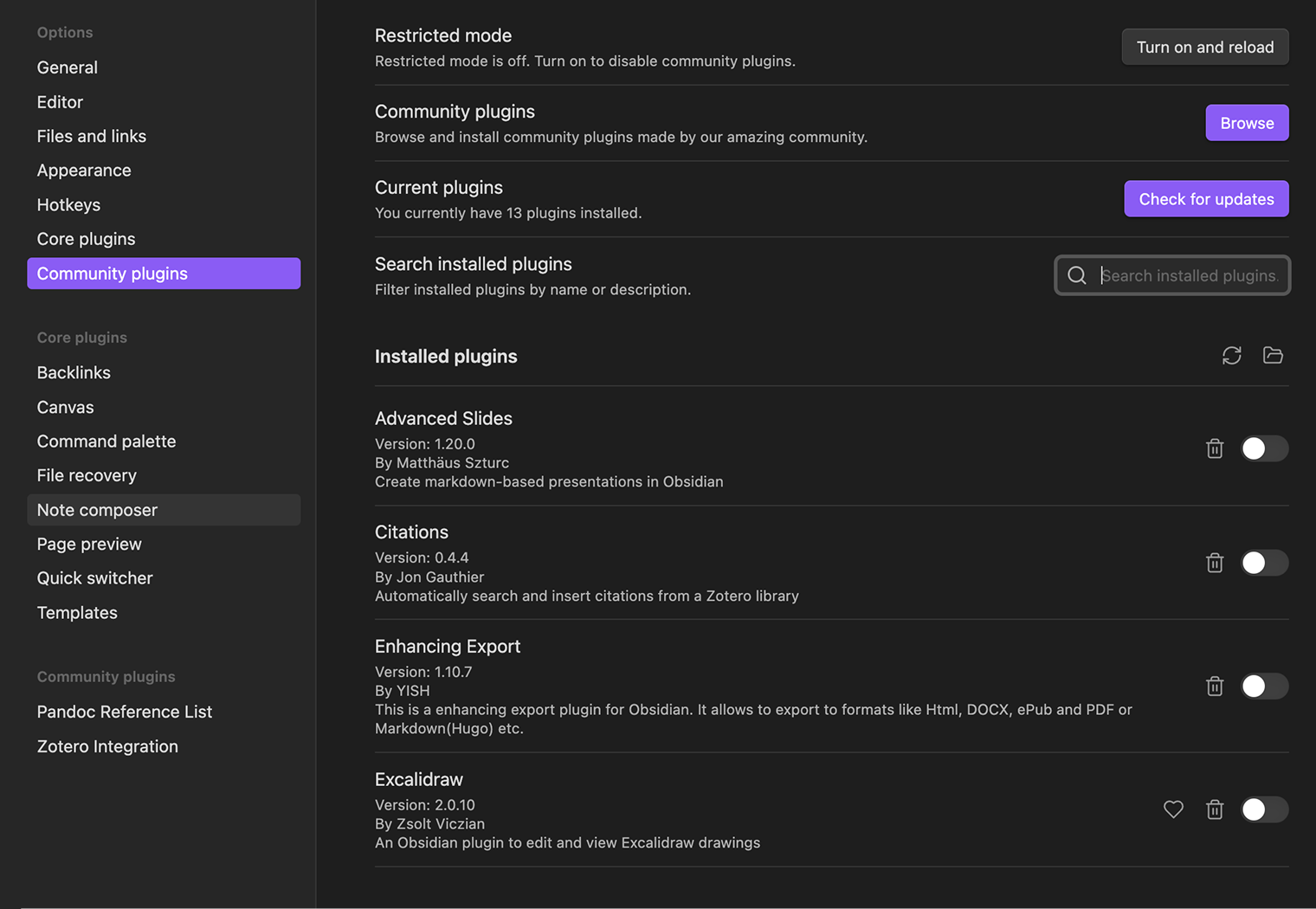
Task: Enable the Enhancing Export toggle
Action: [1264, 687]
